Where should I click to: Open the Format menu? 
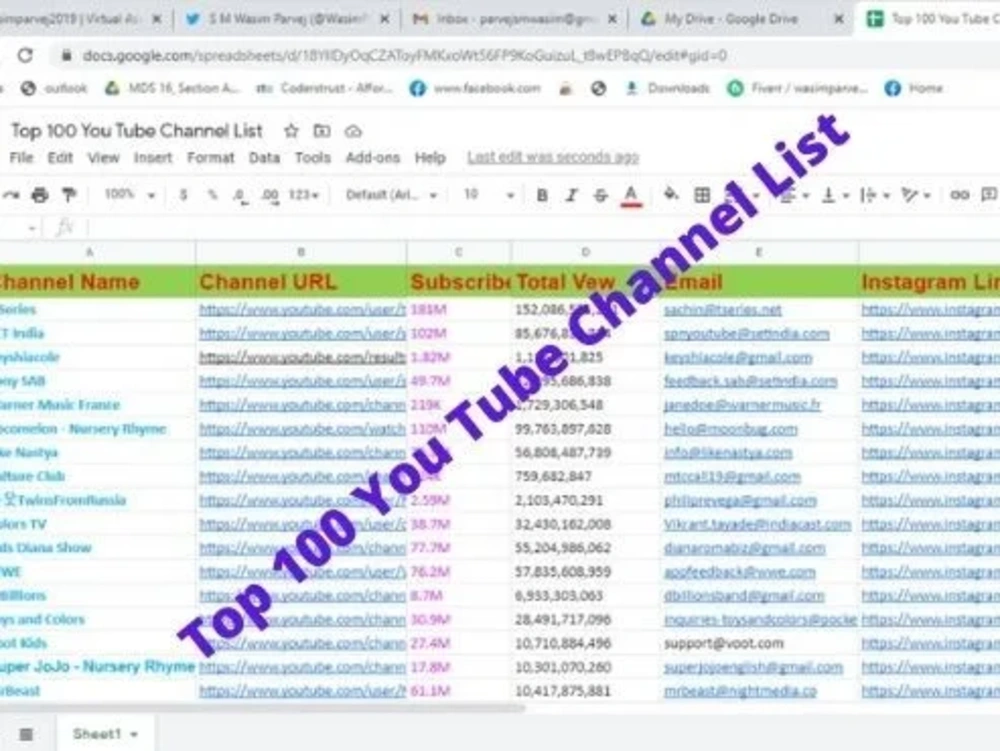210,157
